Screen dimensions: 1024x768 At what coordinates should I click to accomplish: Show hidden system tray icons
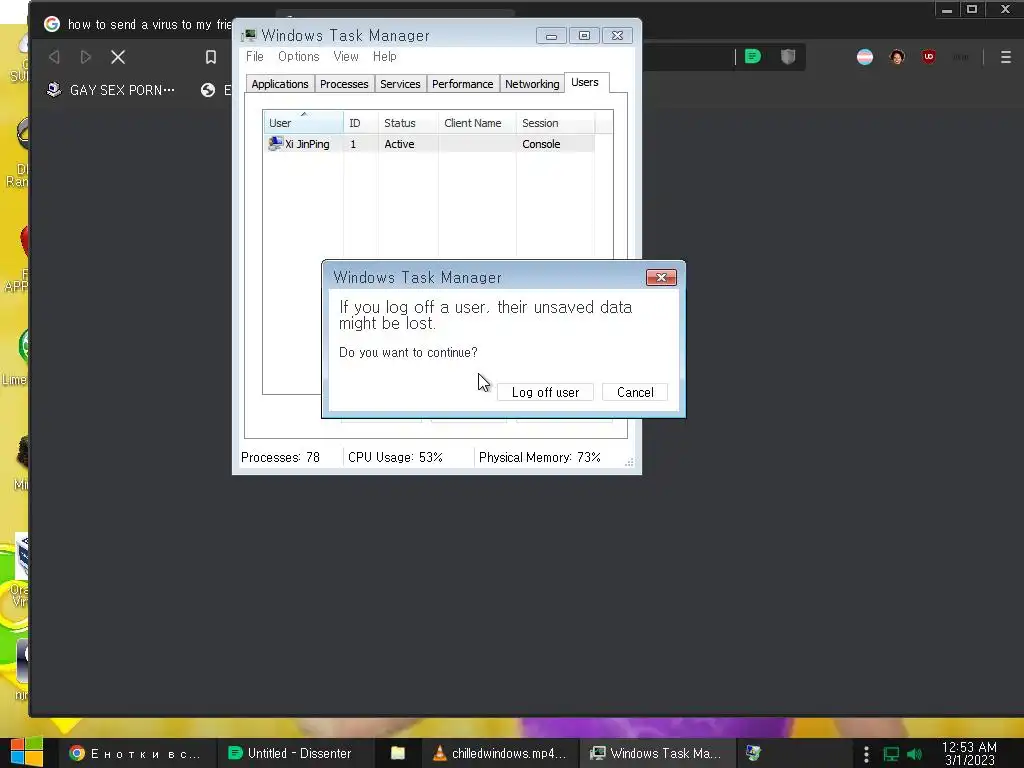point(867,754)
